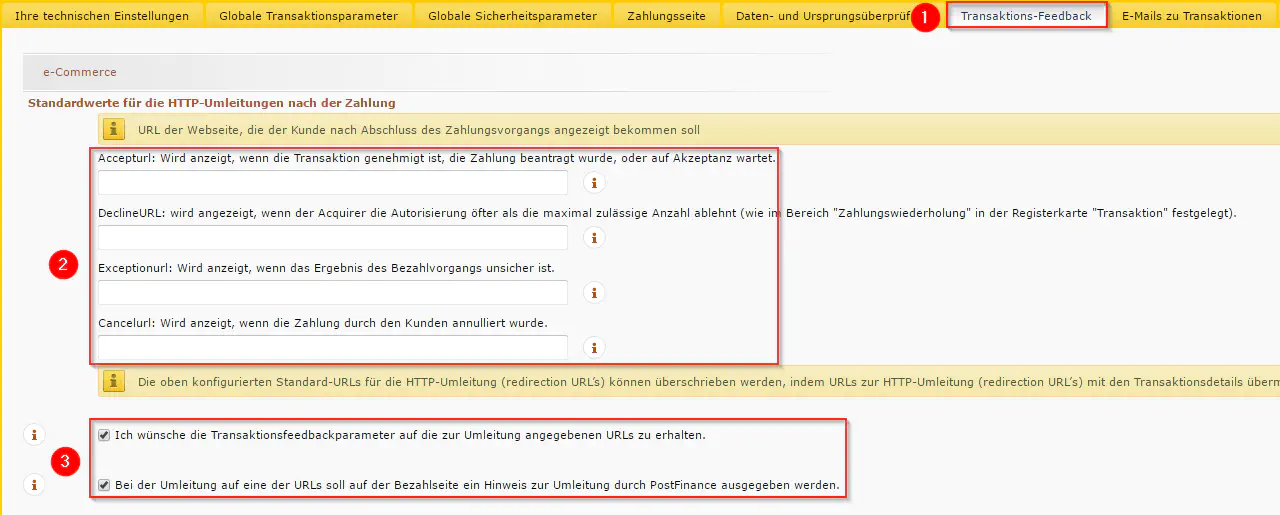The image size is (1280, 515).
Task: Toggle the PostFinance Umleitung Hinweis checkbox
Action: 104,486
